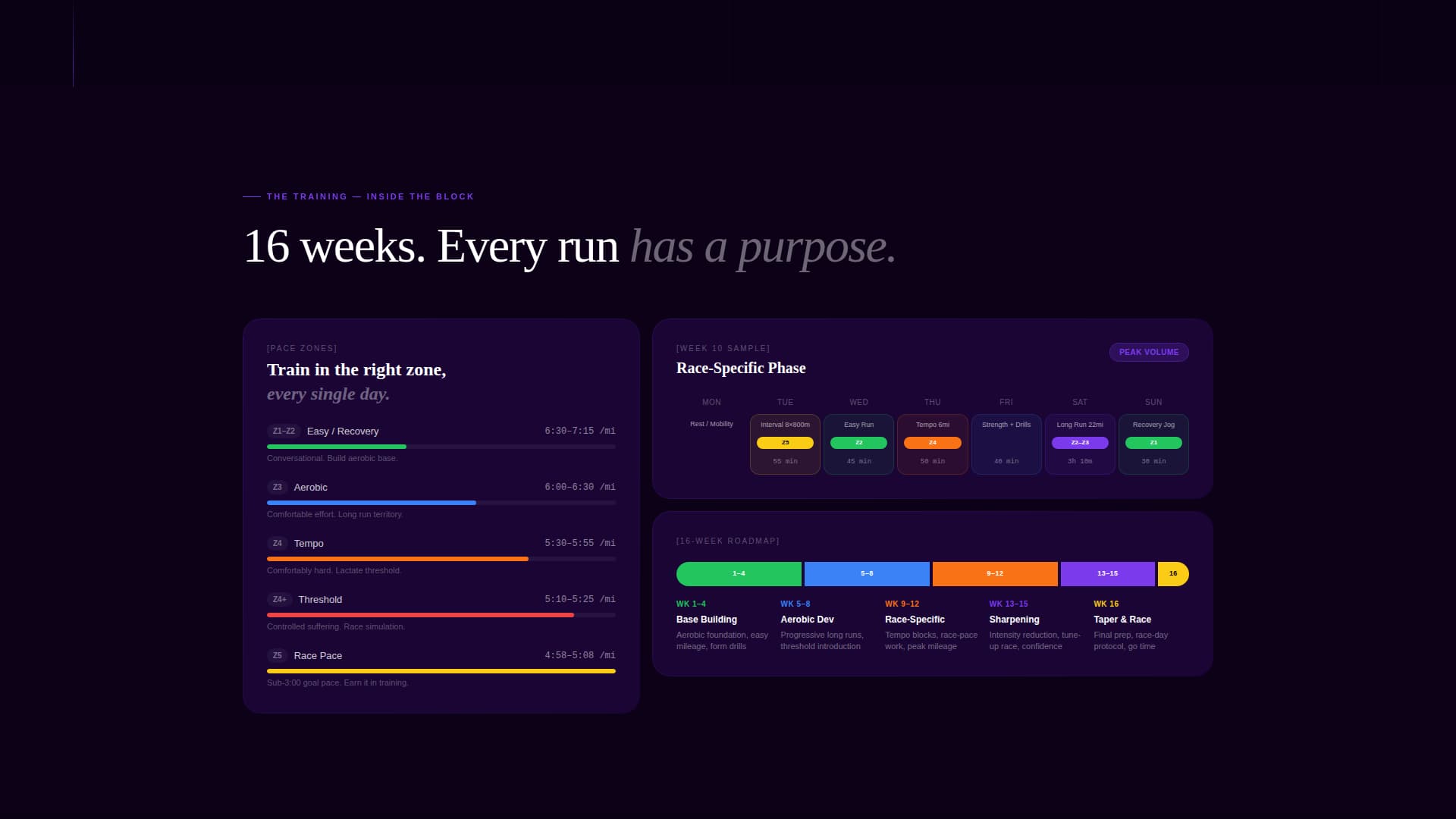Image resolution: width=1456 pixels, height=819 pixels.
Task: Select the Saturday Long Run 22mi card
Action: pos(1080,444)
